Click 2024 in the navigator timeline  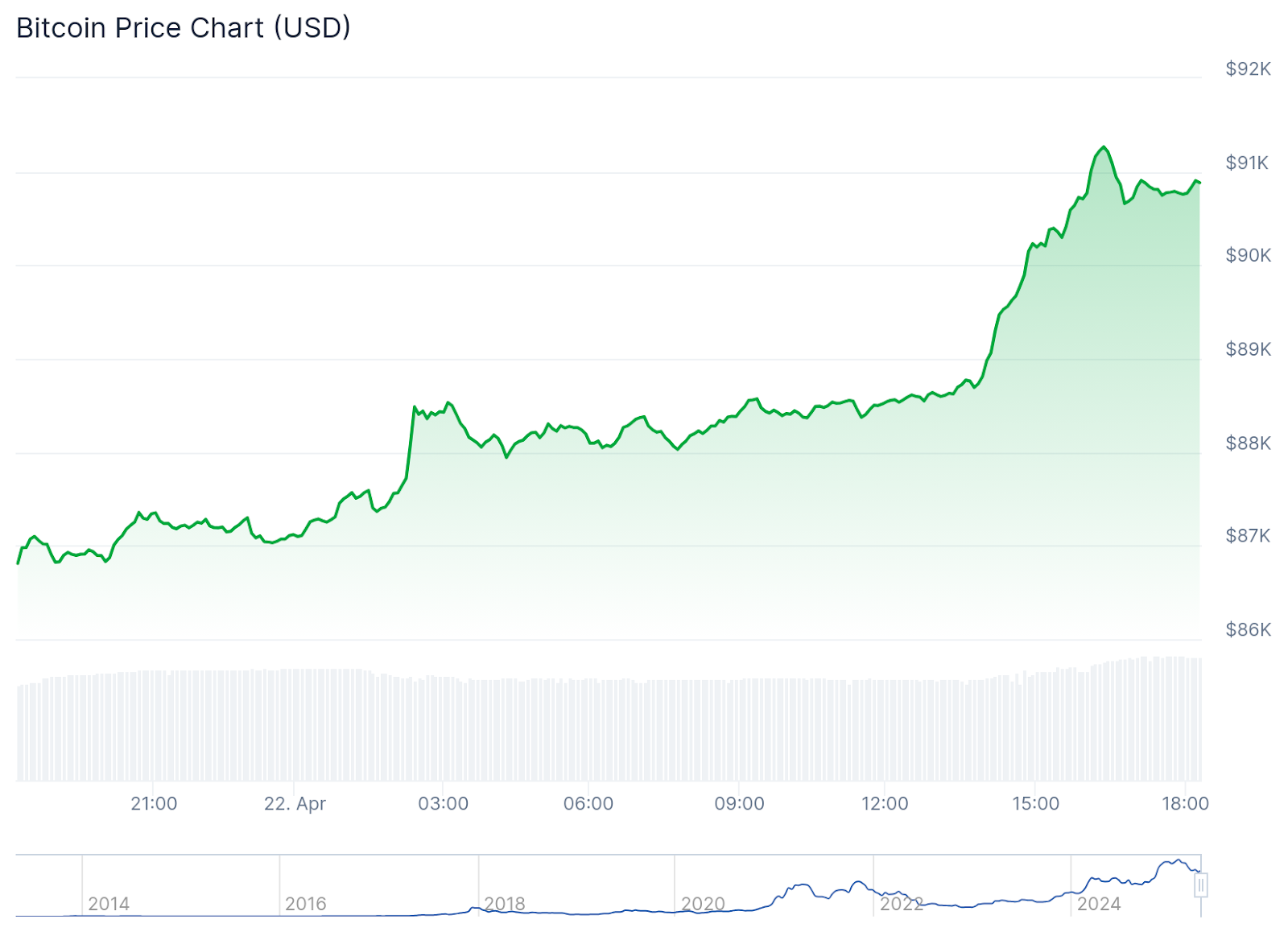pyautogui.click(x=1099, y=904)
